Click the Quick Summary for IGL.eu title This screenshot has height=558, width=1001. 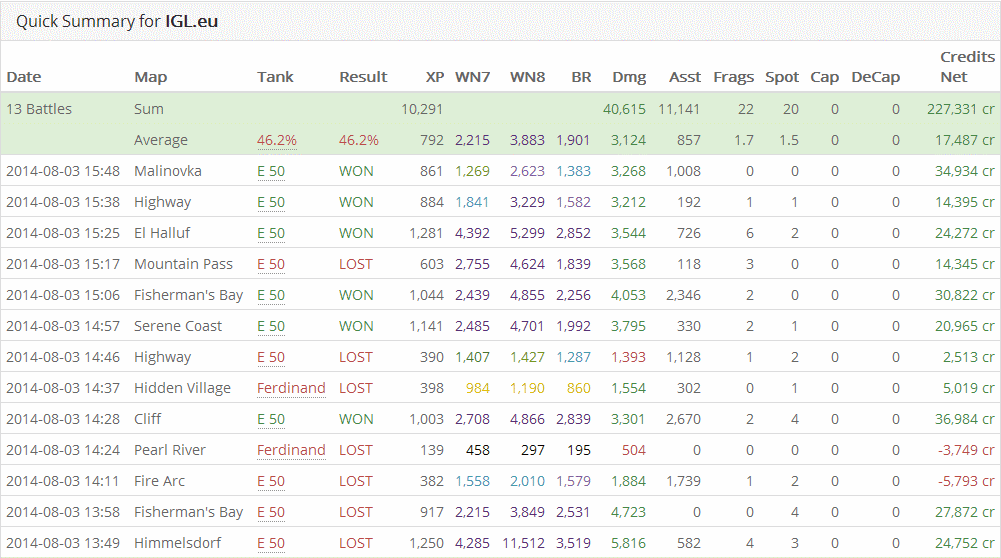pyautogui.click(x=117, y=21)
